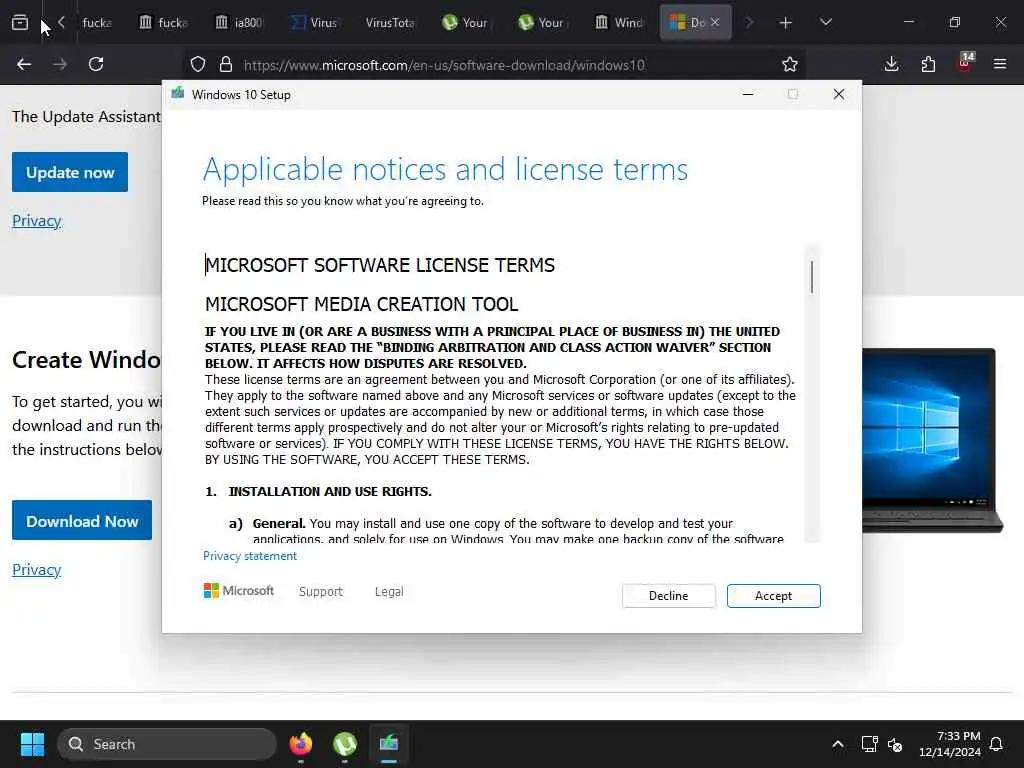1024x768 pixels.
Task: Open the extensions puzzle icon
Action: click(x=928, y=64)
